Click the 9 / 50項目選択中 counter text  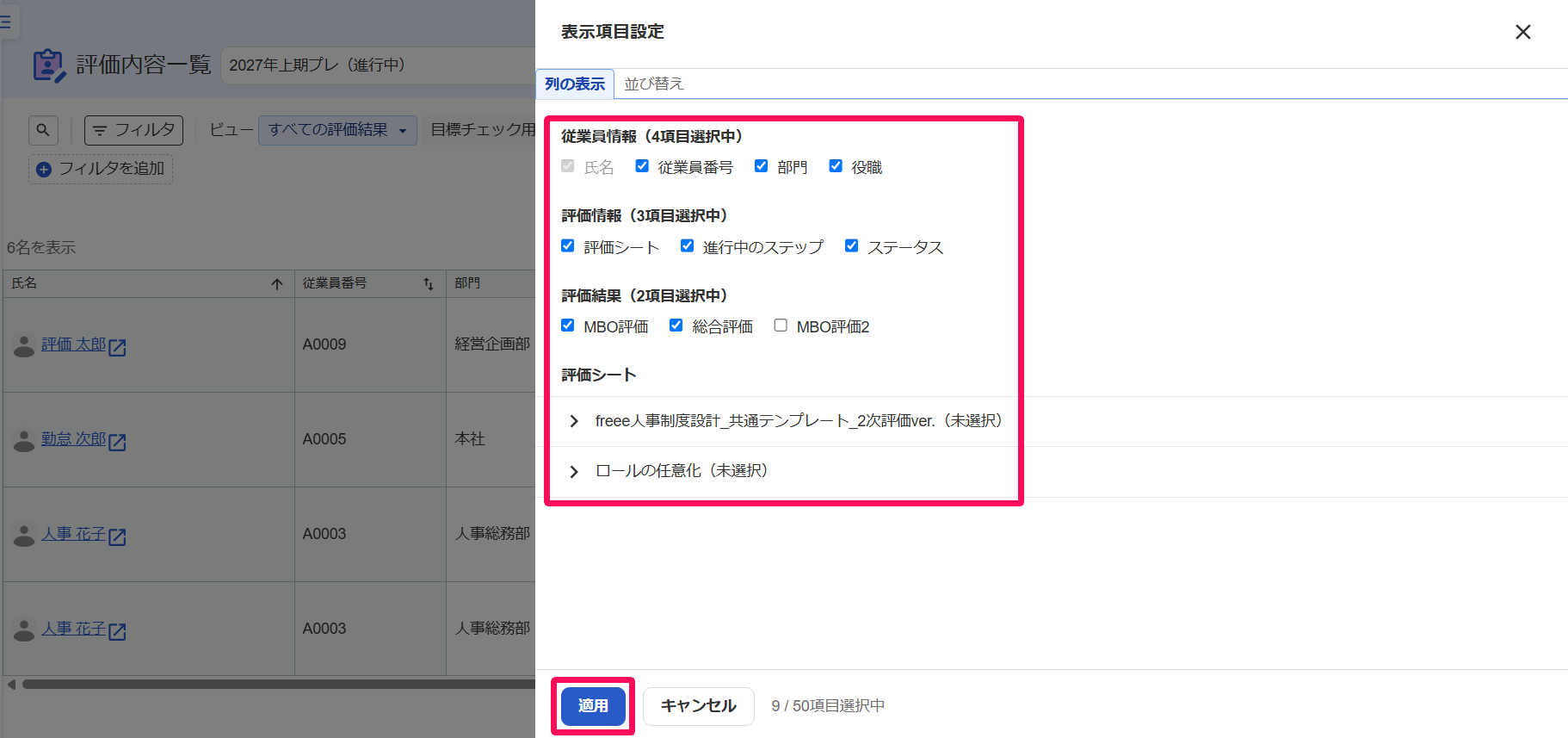(x=828, y=706)
